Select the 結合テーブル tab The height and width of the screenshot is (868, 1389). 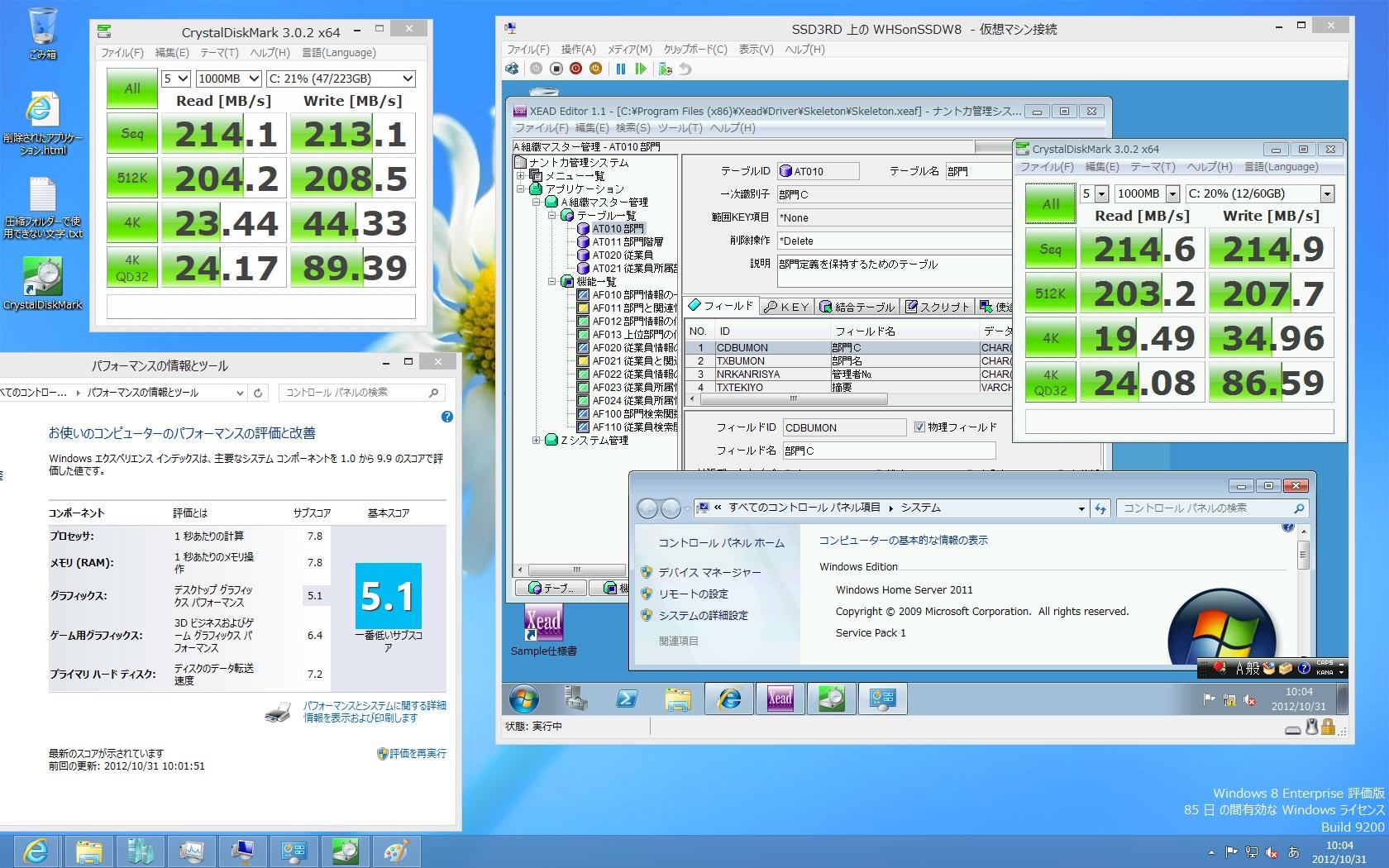[857, 307]
